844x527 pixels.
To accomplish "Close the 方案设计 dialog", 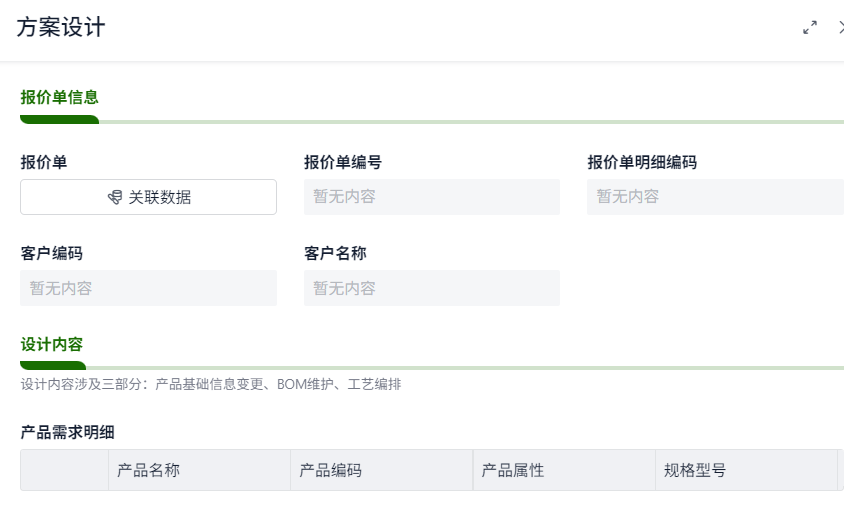I will pyautogui.click(x=841, y=28).
